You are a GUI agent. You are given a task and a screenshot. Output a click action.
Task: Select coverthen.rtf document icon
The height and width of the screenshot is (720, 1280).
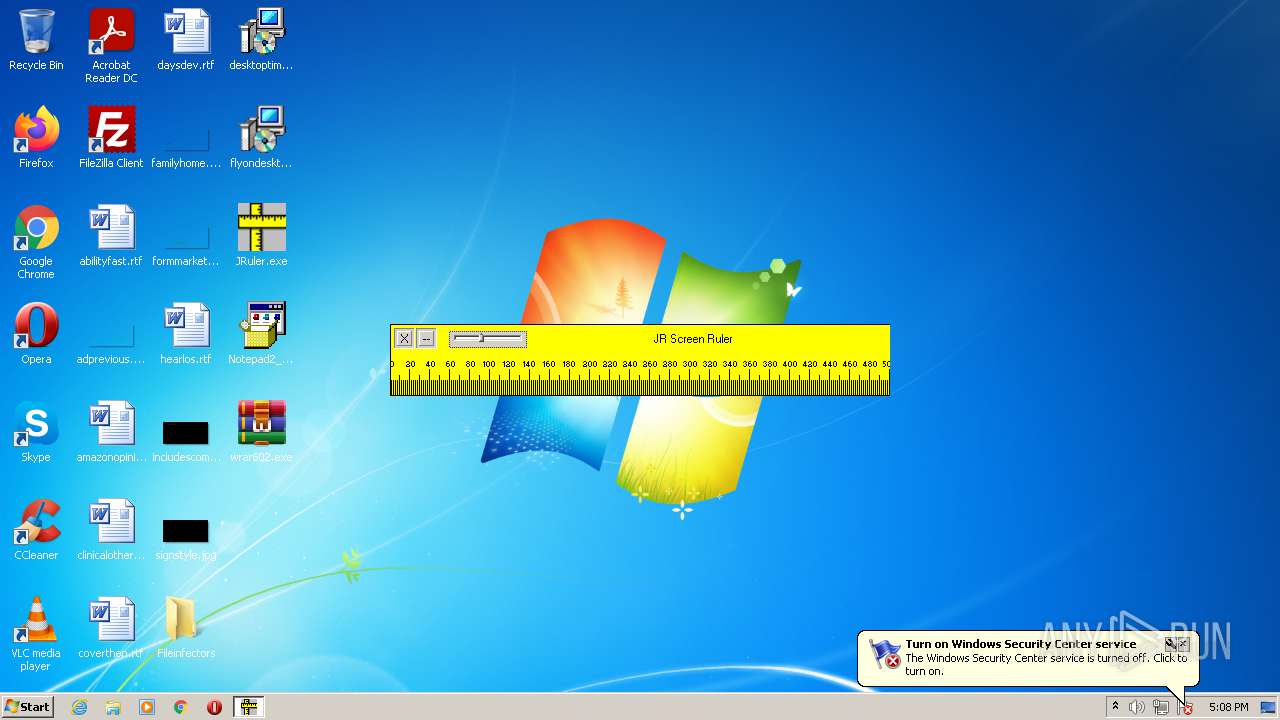tap(111, 628)
